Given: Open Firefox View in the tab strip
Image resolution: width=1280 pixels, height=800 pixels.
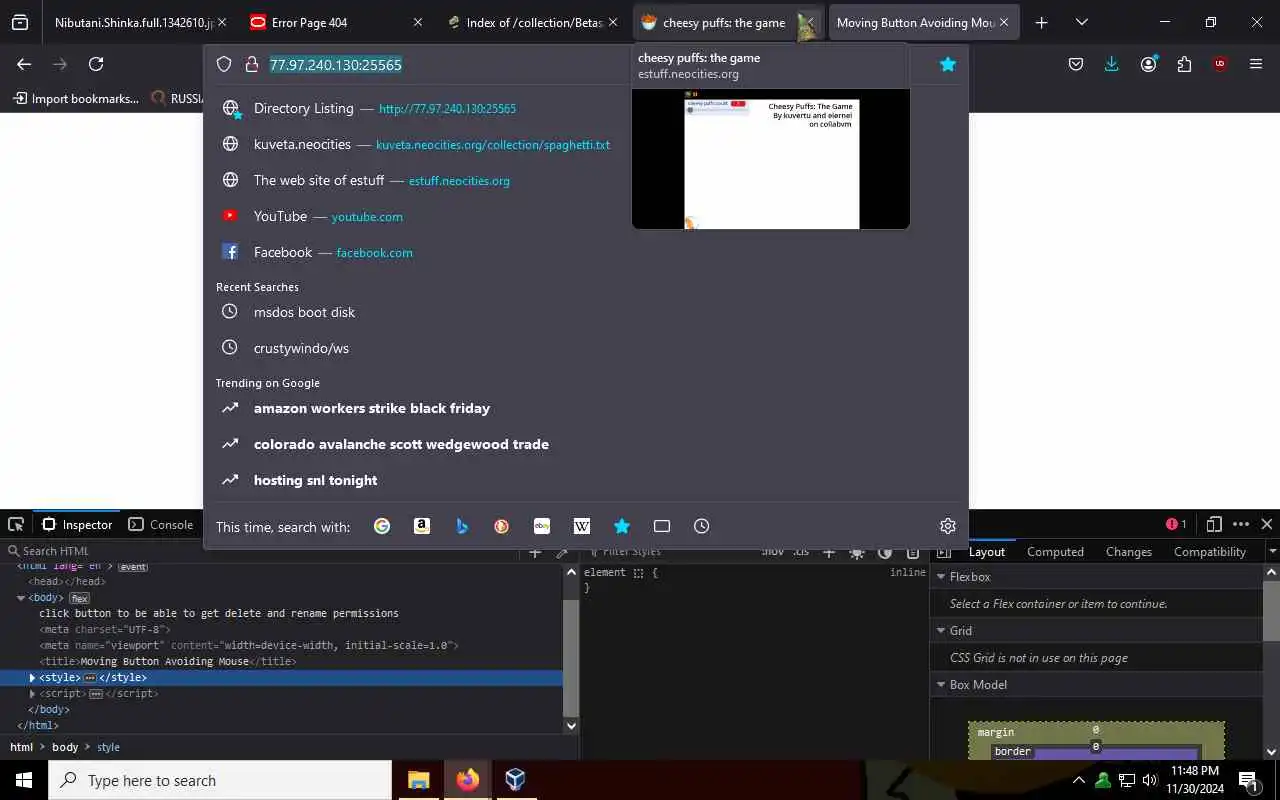Looking at the screenshot, I should tap(20, 22).
